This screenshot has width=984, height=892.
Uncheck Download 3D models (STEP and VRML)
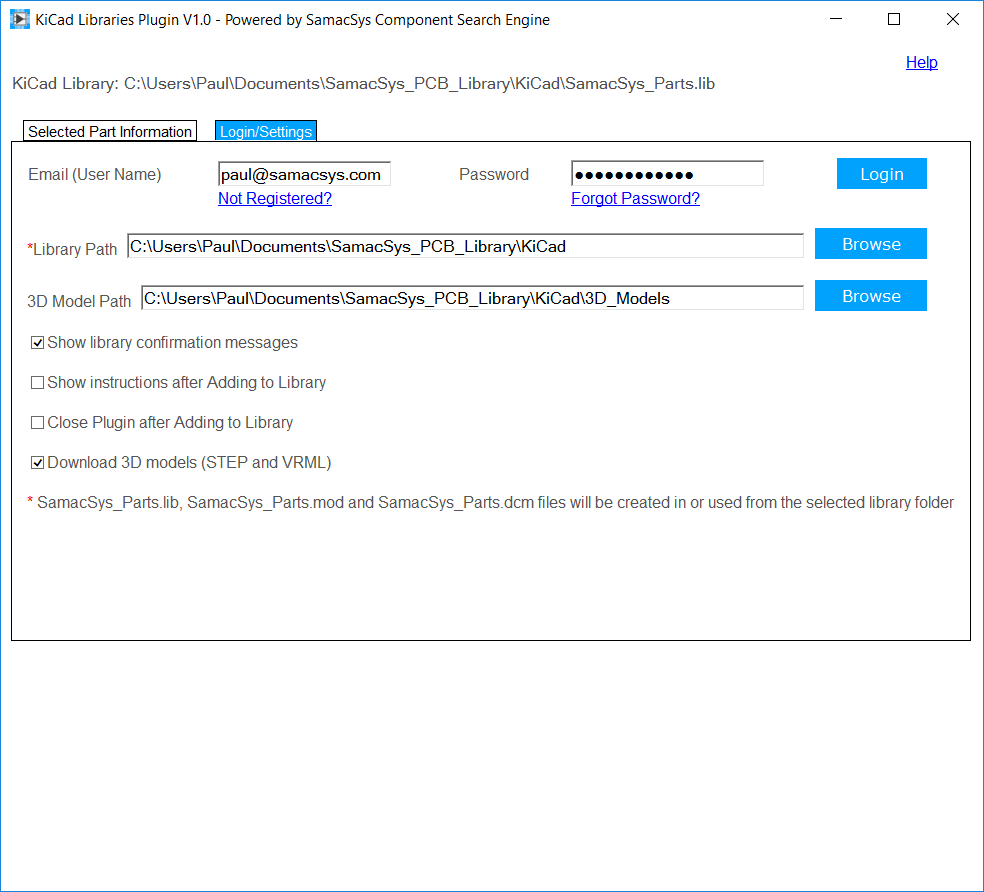(38, 463)
